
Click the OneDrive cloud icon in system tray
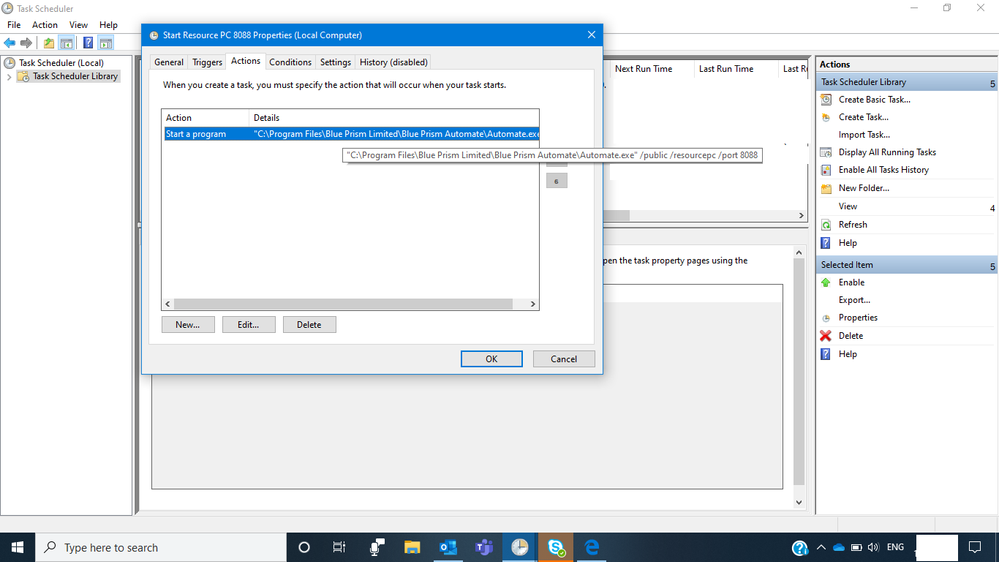pyautogui.click(x=838, y=547)
